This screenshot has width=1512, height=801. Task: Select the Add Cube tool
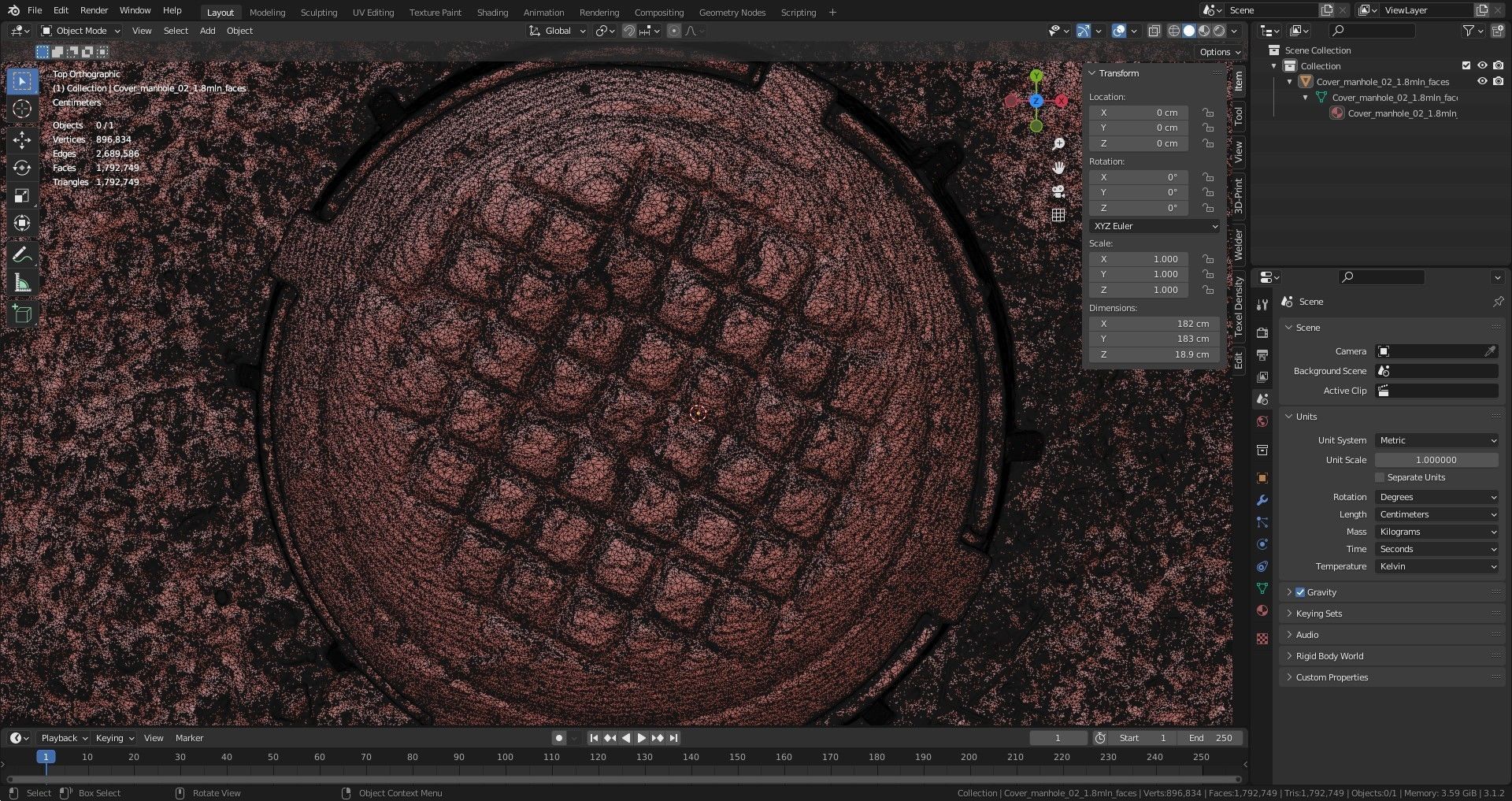22,314
